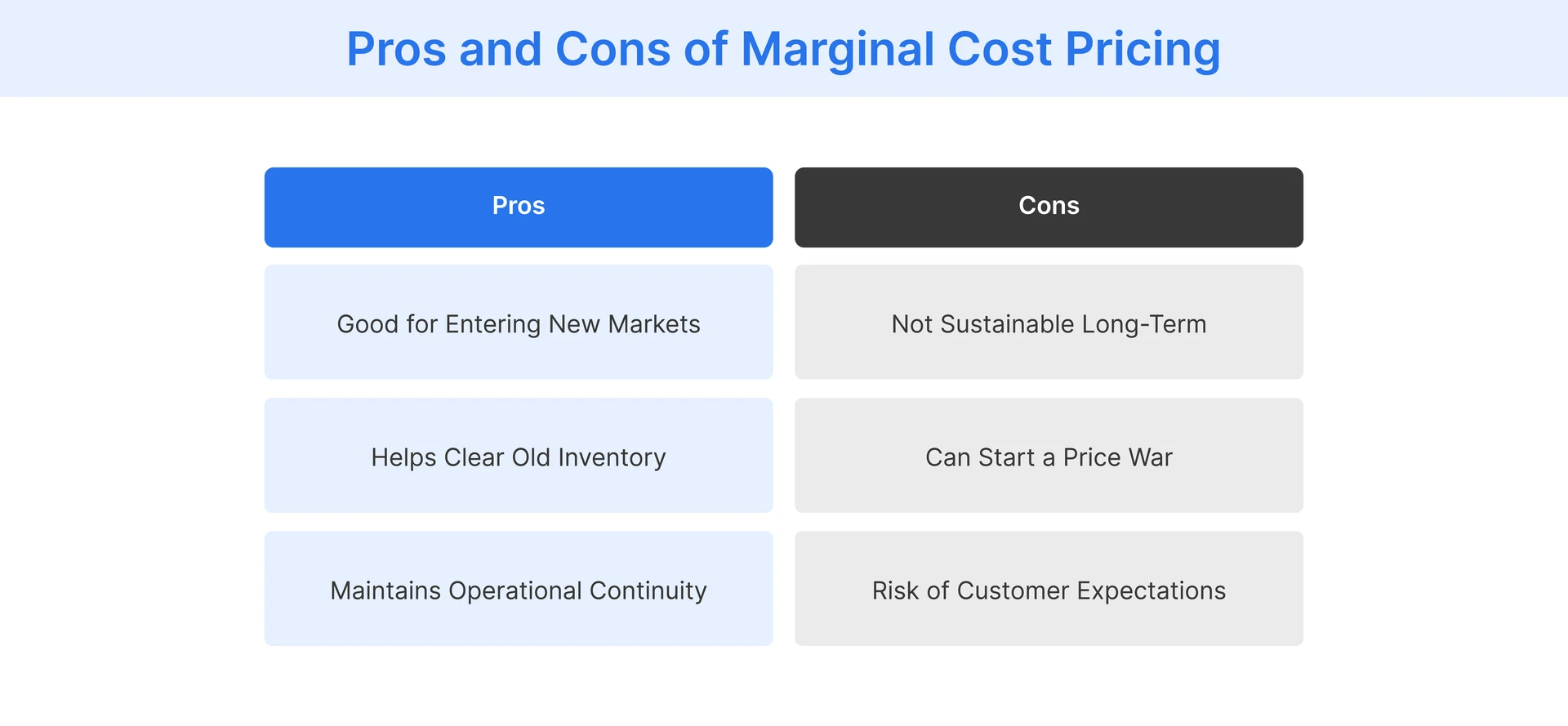Click the "Good for Entering New Markets" box
The width and height of the screenshot is (1568, 726).
(519, 322)
